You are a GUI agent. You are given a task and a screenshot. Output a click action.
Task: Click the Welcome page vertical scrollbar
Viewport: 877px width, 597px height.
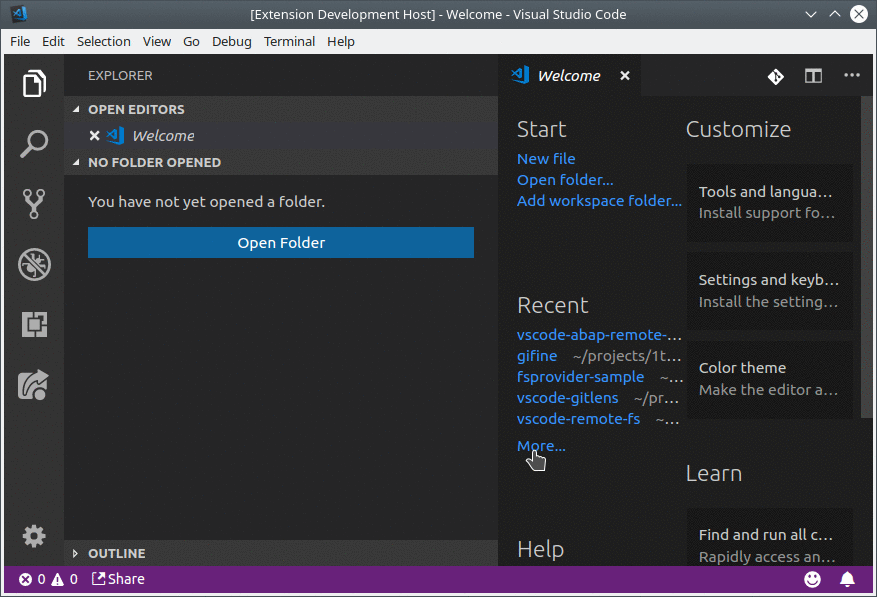[866, 257]
